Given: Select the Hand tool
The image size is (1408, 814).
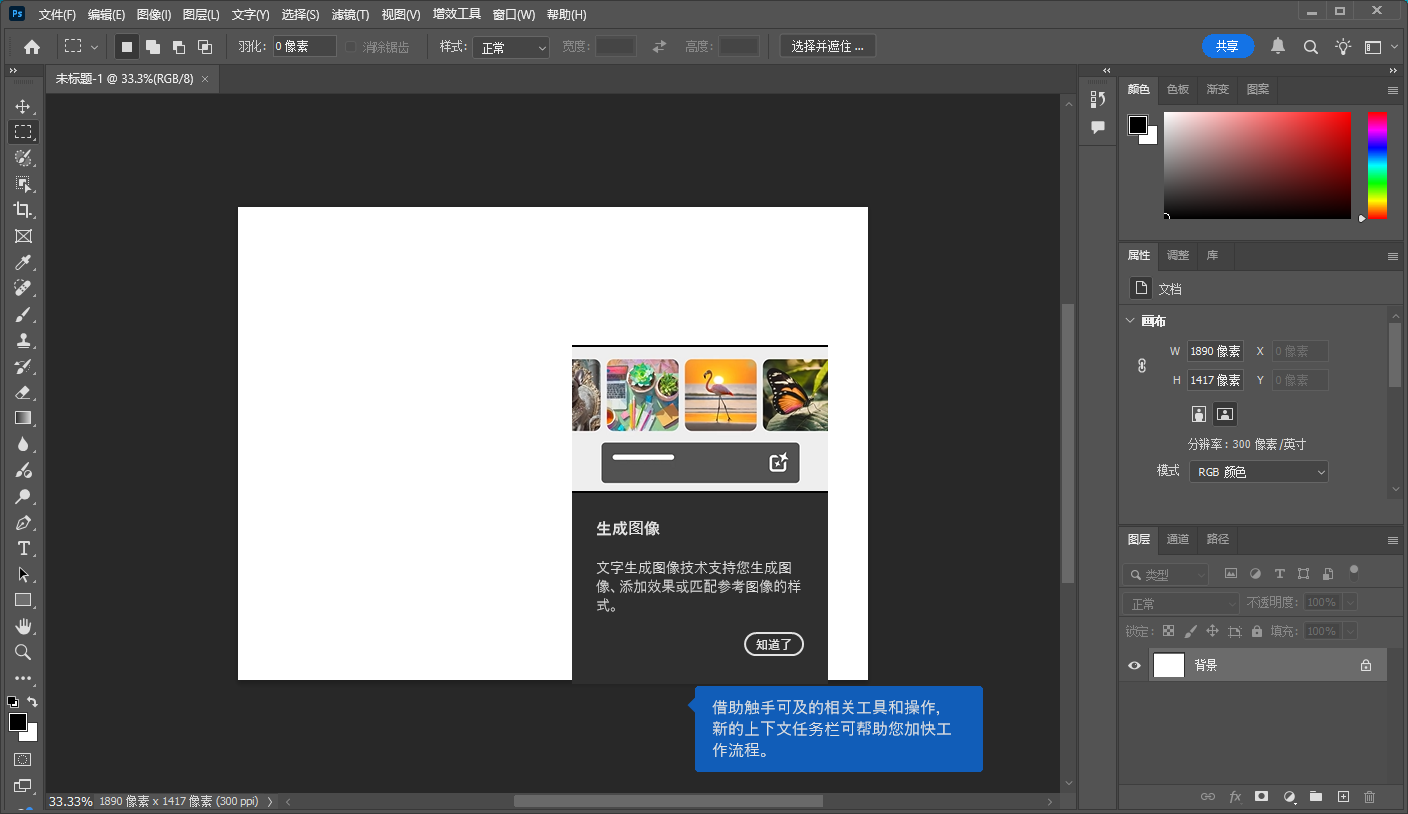Looking at the screenshot, I should click(22, 626).
